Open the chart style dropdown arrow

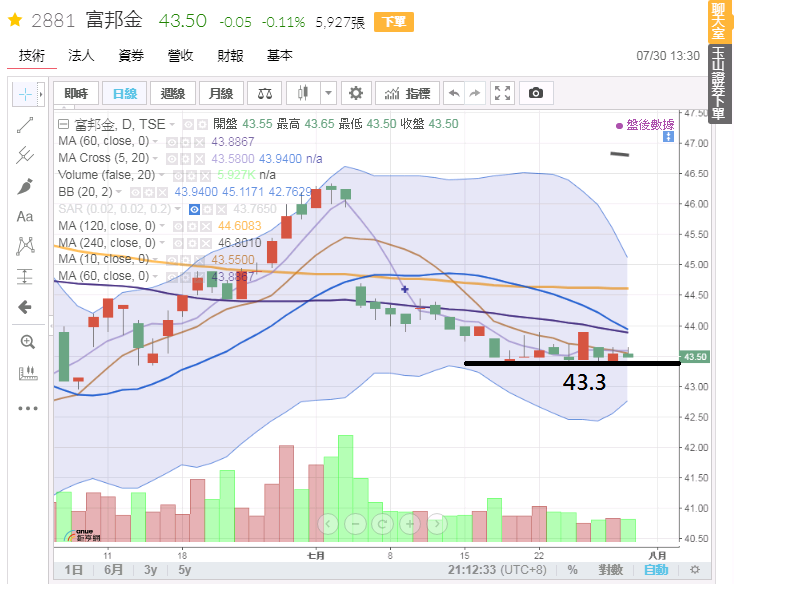328,93
